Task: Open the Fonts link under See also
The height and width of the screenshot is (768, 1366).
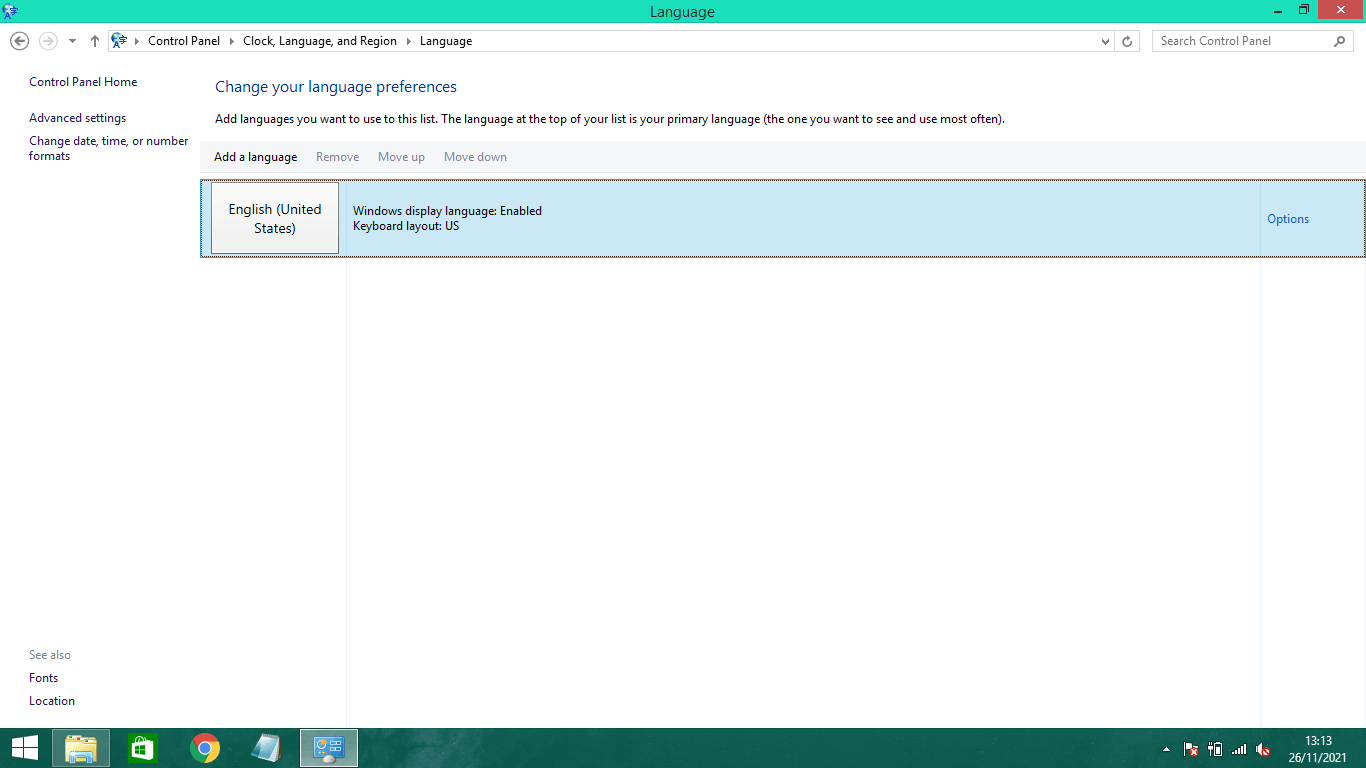Action: 44,678
